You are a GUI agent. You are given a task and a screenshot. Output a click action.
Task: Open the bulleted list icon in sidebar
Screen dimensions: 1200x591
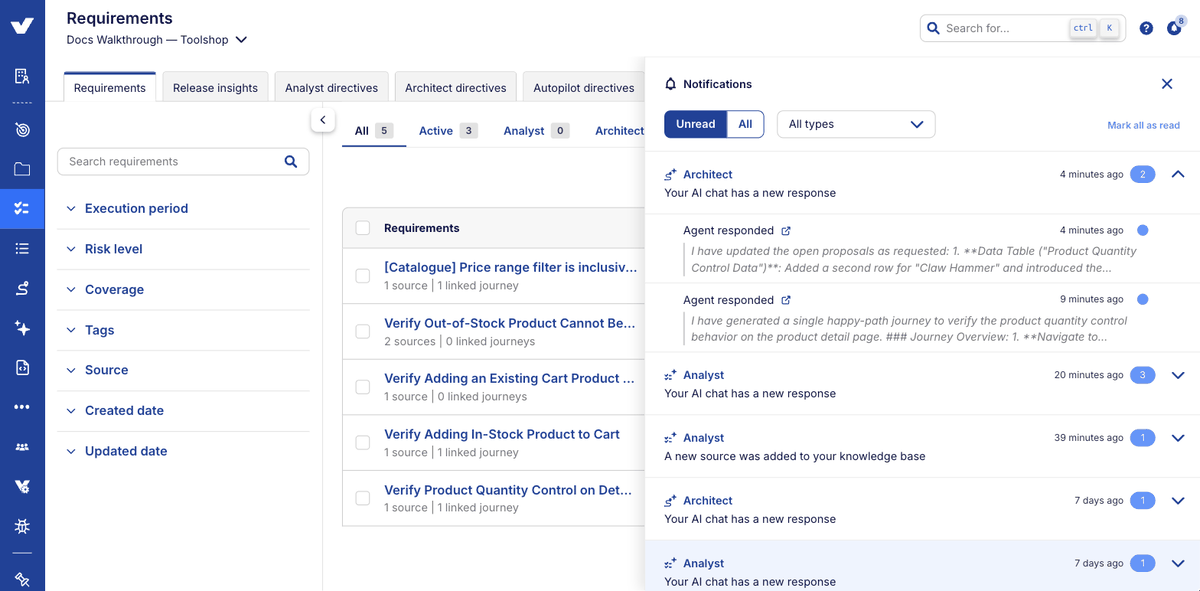click(x=22, y=249)
